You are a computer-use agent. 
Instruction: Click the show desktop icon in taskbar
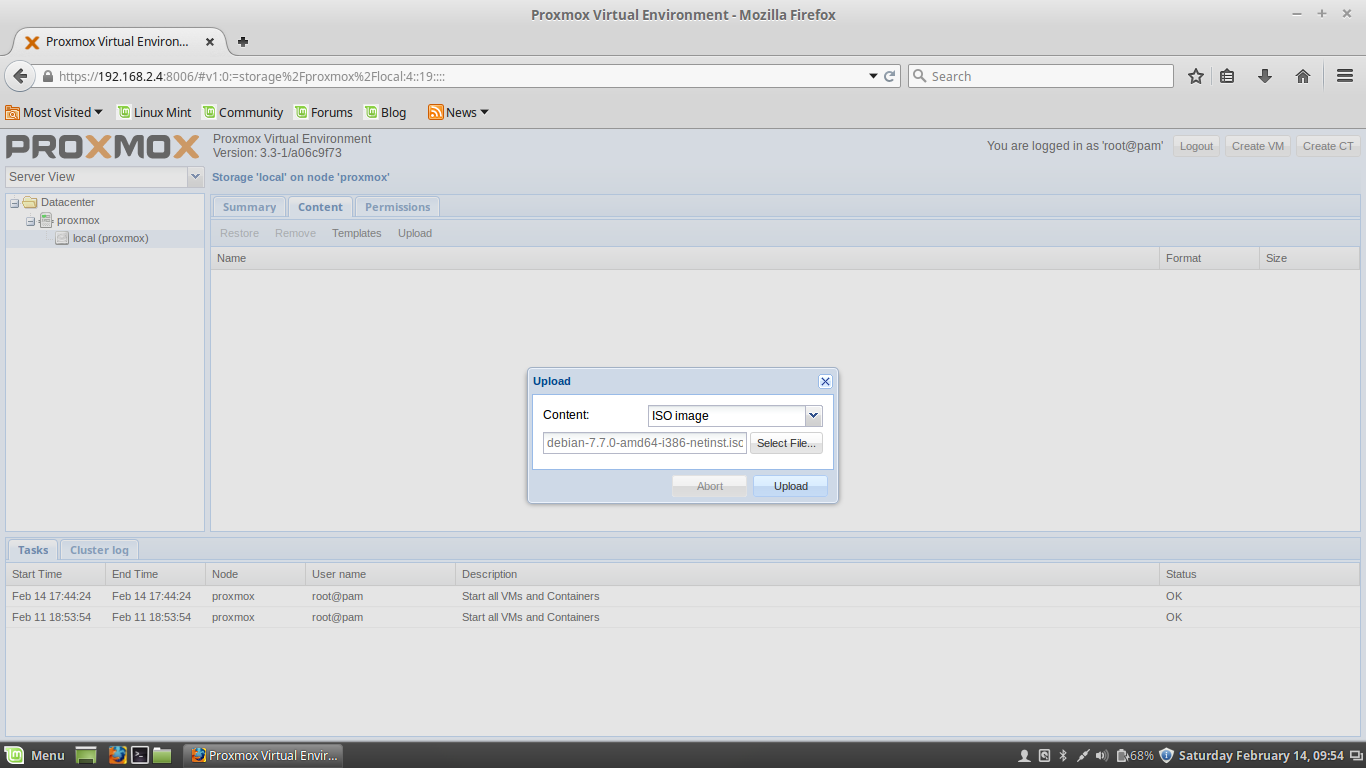86,755
